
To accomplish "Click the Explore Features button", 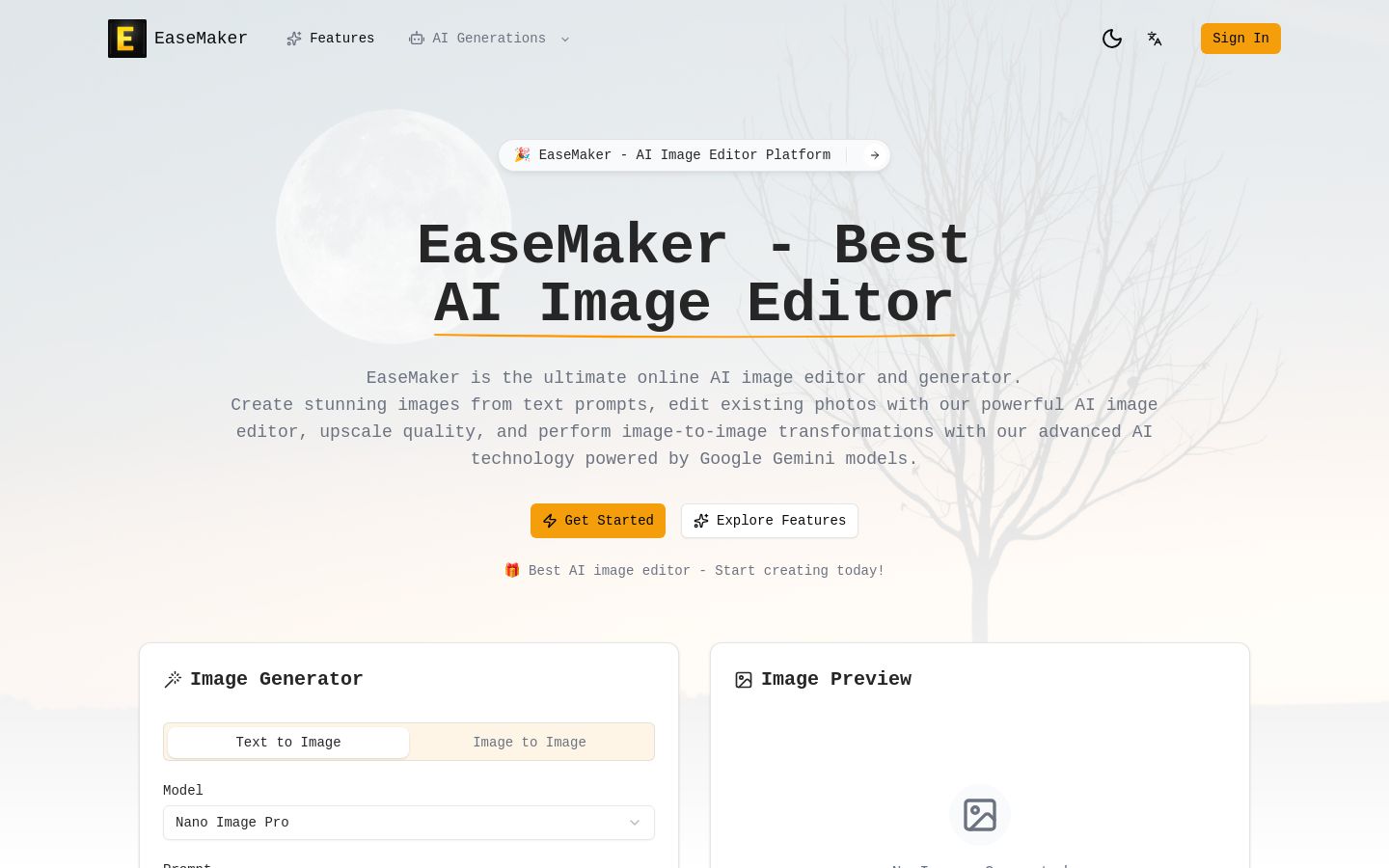I will pos(770,521).
